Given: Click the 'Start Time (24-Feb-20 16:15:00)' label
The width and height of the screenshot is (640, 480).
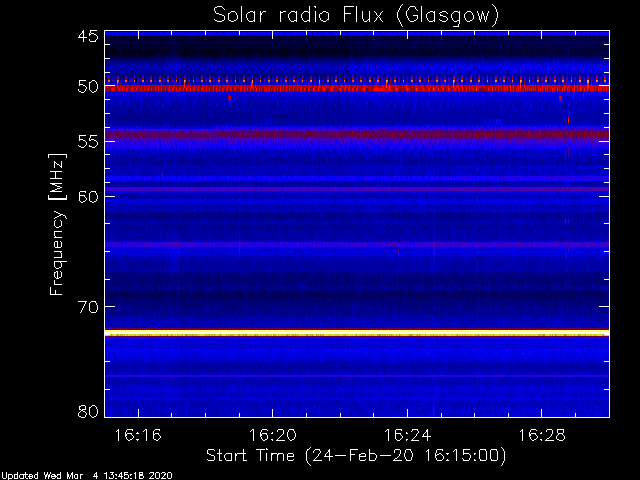Looking at the screenshot, I should click(356, 456).
